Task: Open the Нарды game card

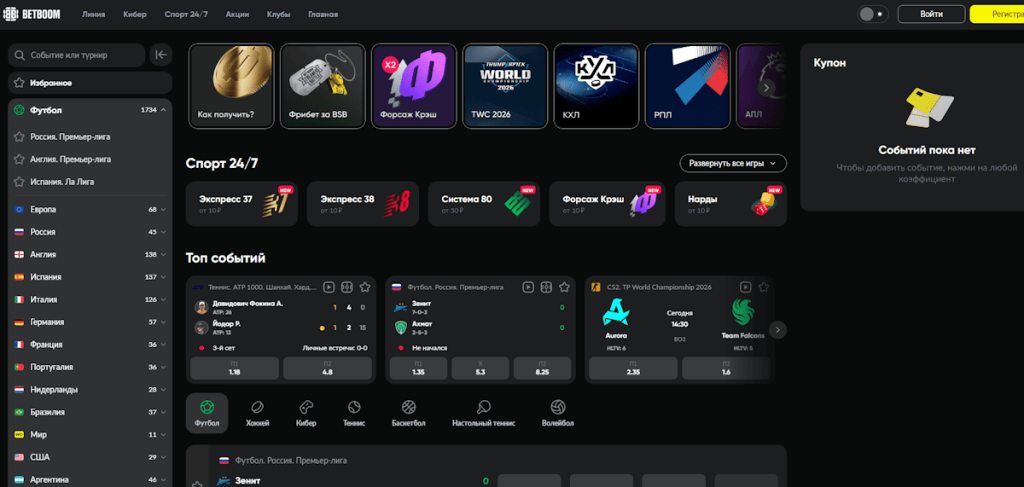Action: 731,204
